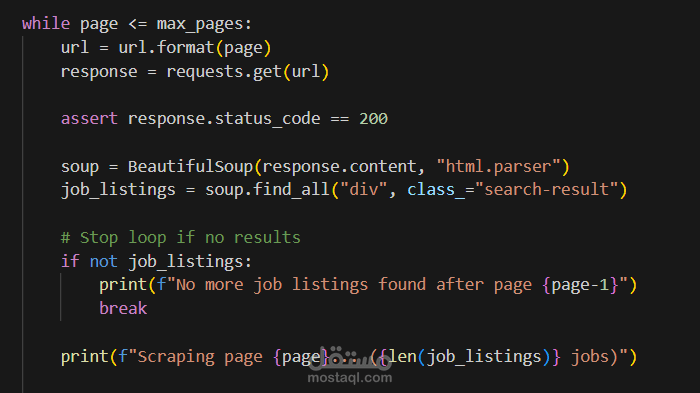Click 'requests.get' in the response assignment
Image resolution: width=700 pixels, height=393 pixels.
[224, 72]
